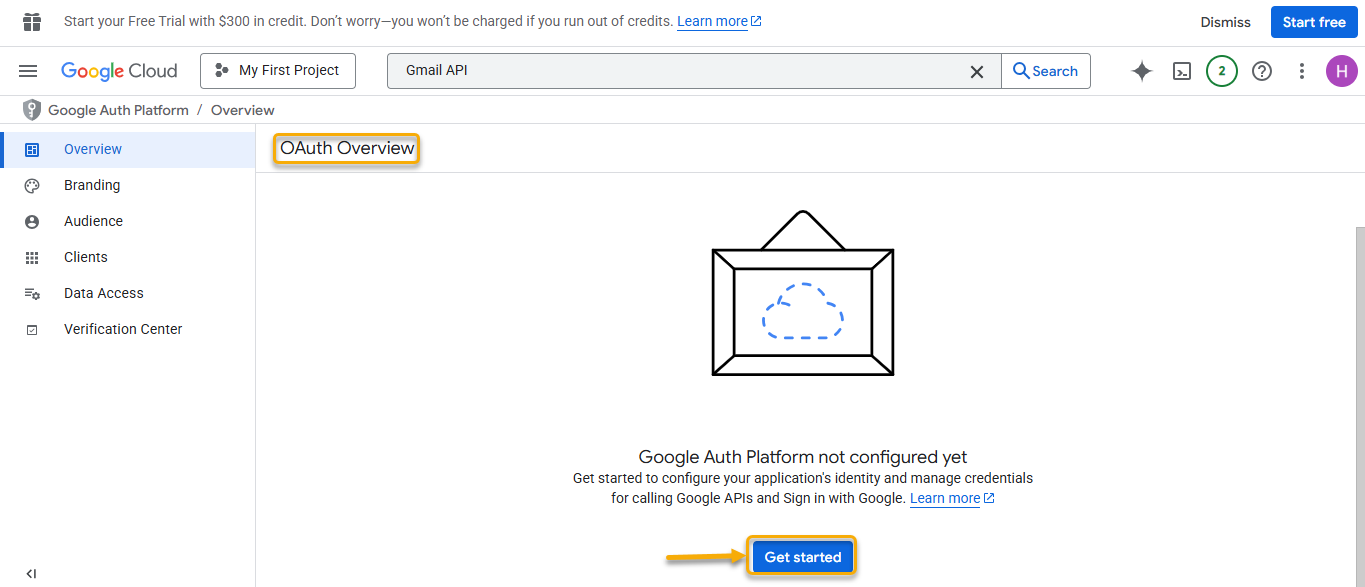
Task: Select Branding in the sidebar
Action: [x=92, y=185]
